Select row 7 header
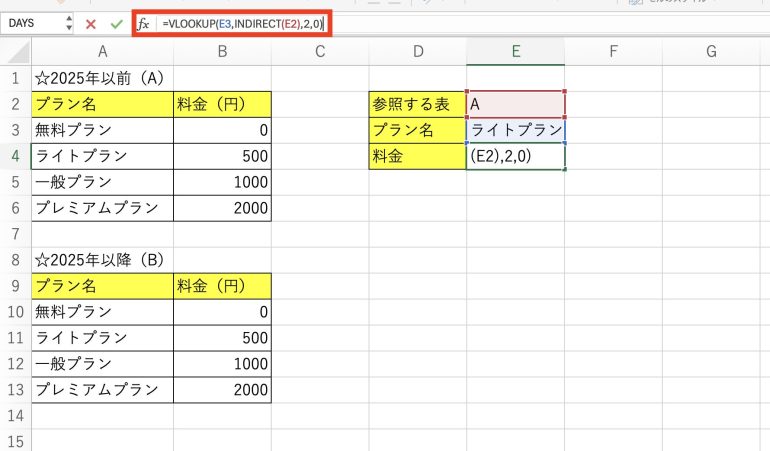The height and width of the screenshot is (451, 770). click(16, 234)
